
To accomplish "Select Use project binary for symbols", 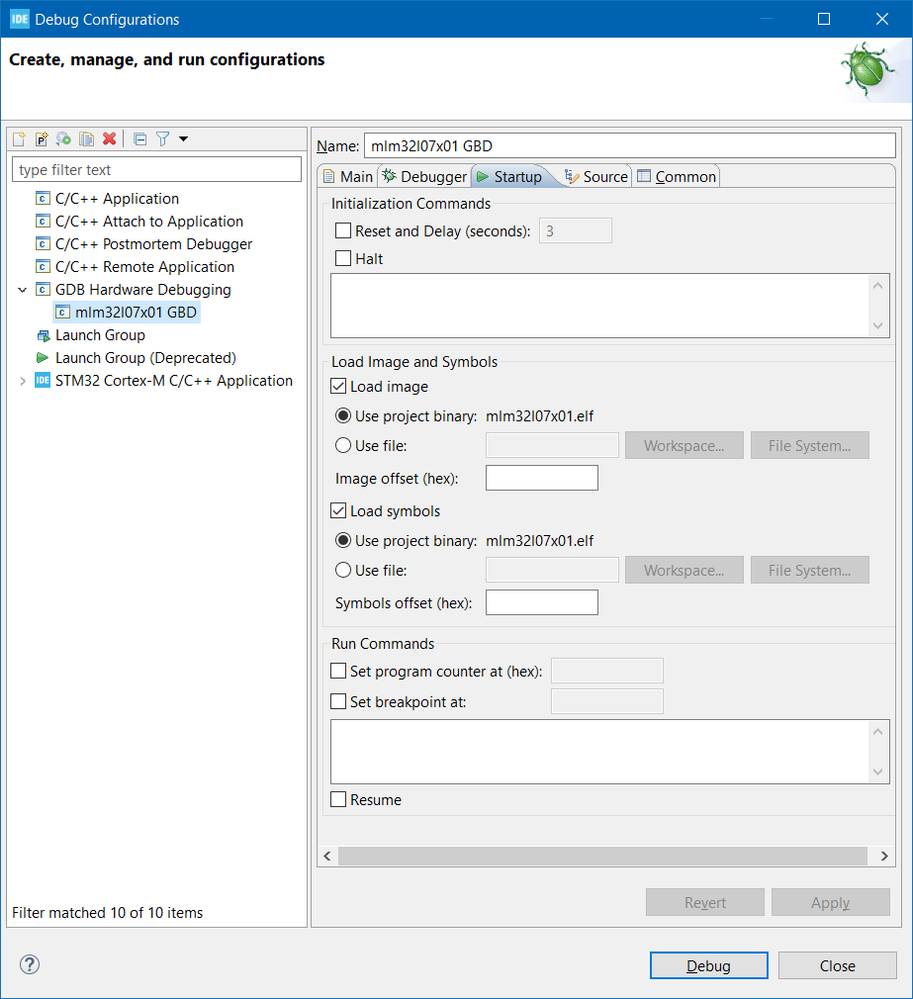I will click(343, 540).
